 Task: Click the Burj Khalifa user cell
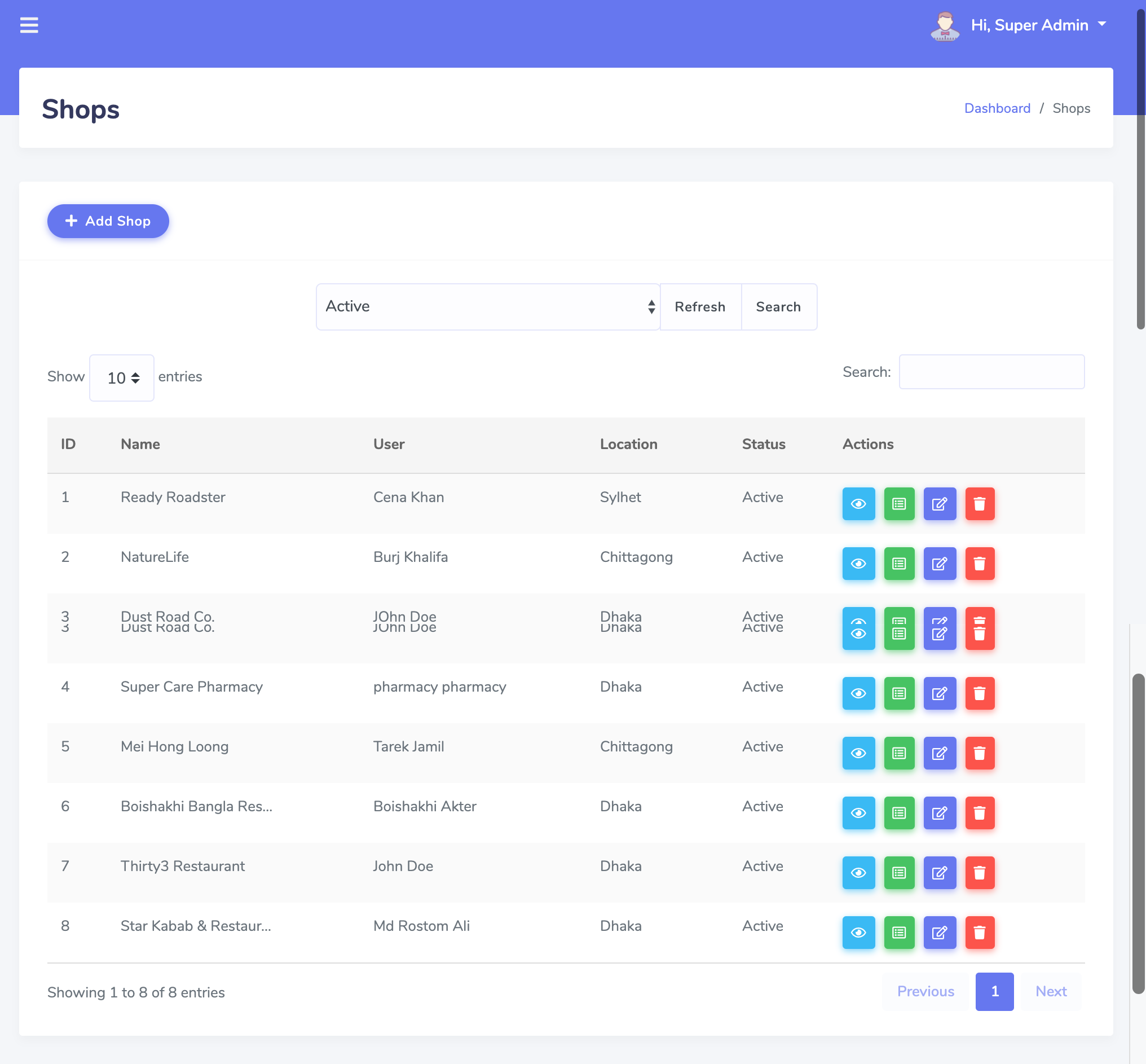click(x=411, y=557)
